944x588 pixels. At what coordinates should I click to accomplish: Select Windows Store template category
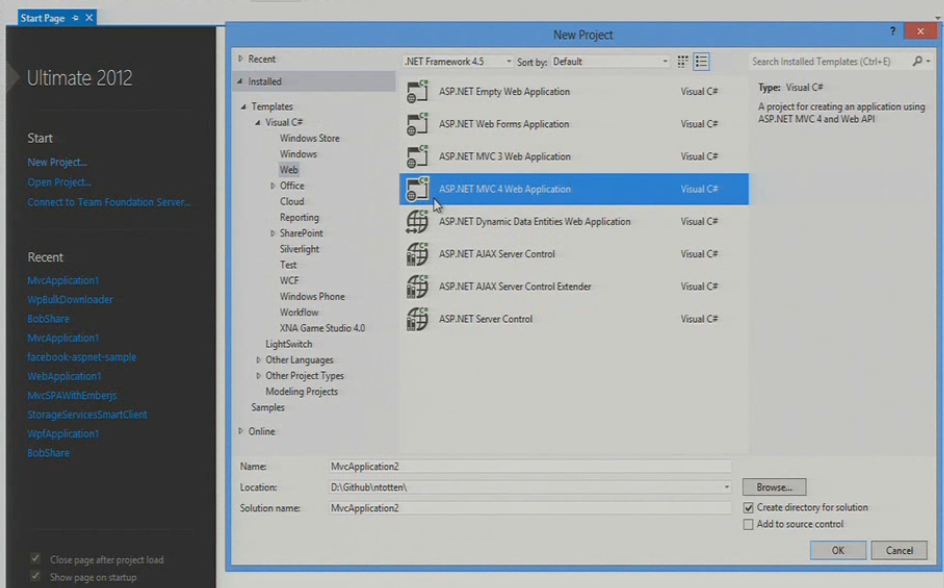tap(309, 138)
